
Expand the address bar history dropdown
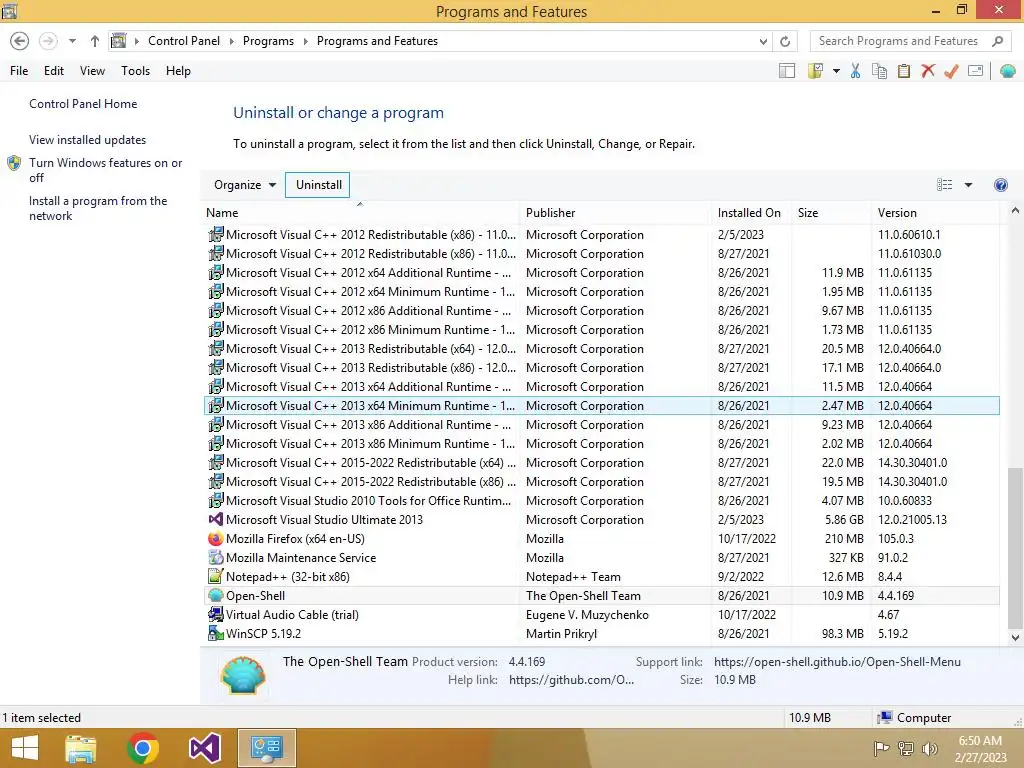coord(763,41)
